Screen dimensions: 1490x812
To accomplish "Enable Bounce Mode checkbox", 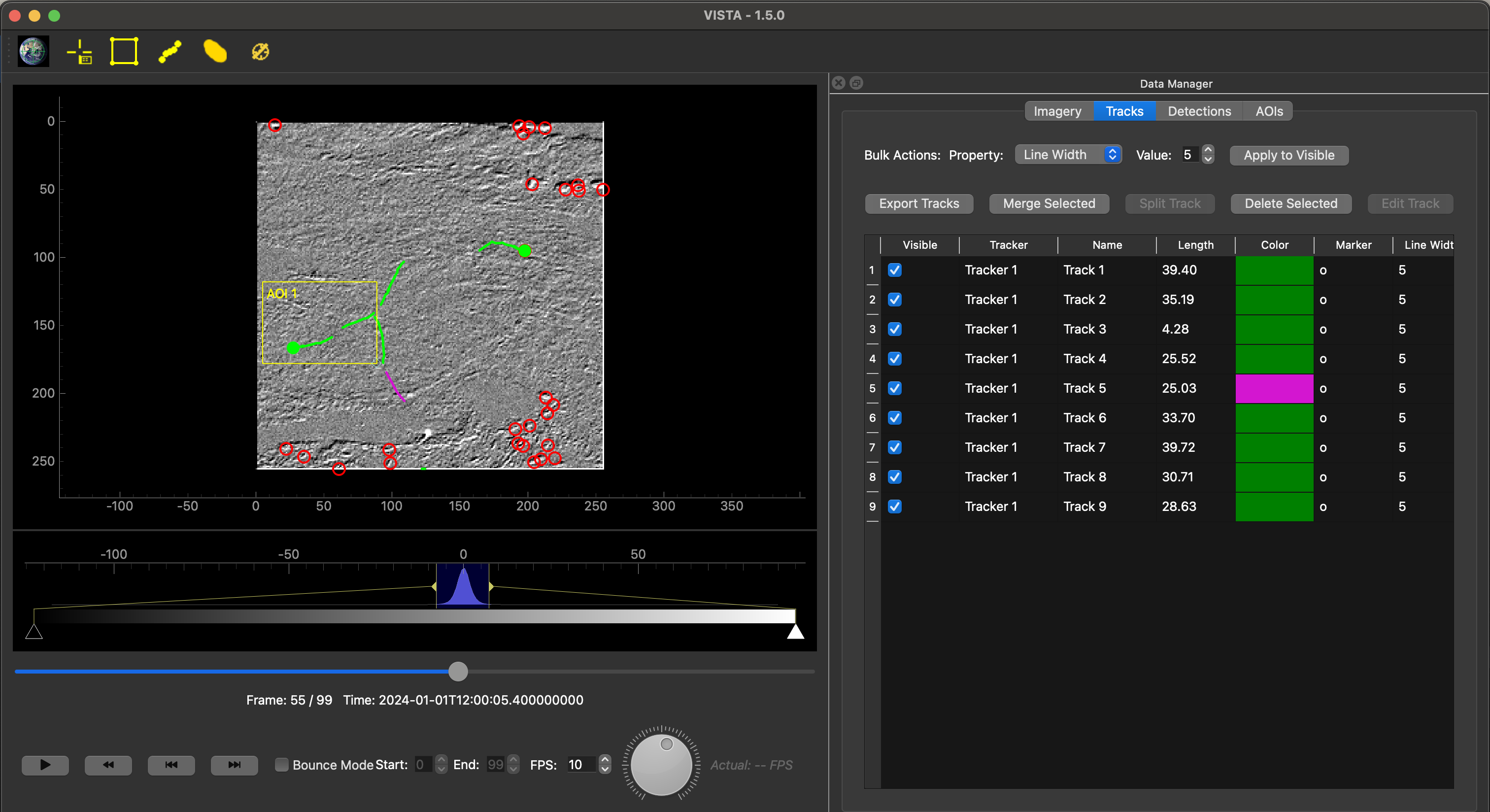I will 282,765.
